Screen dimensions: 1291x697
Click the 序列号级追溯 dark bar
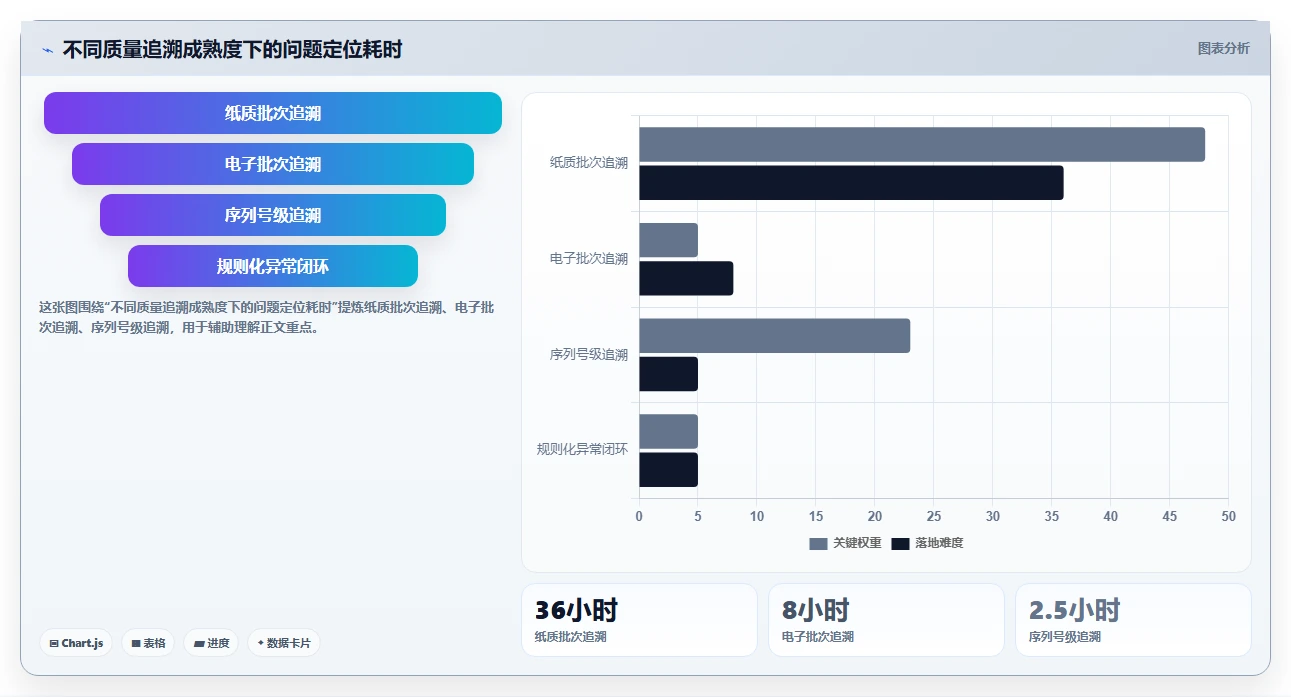(x=668, y=374)
